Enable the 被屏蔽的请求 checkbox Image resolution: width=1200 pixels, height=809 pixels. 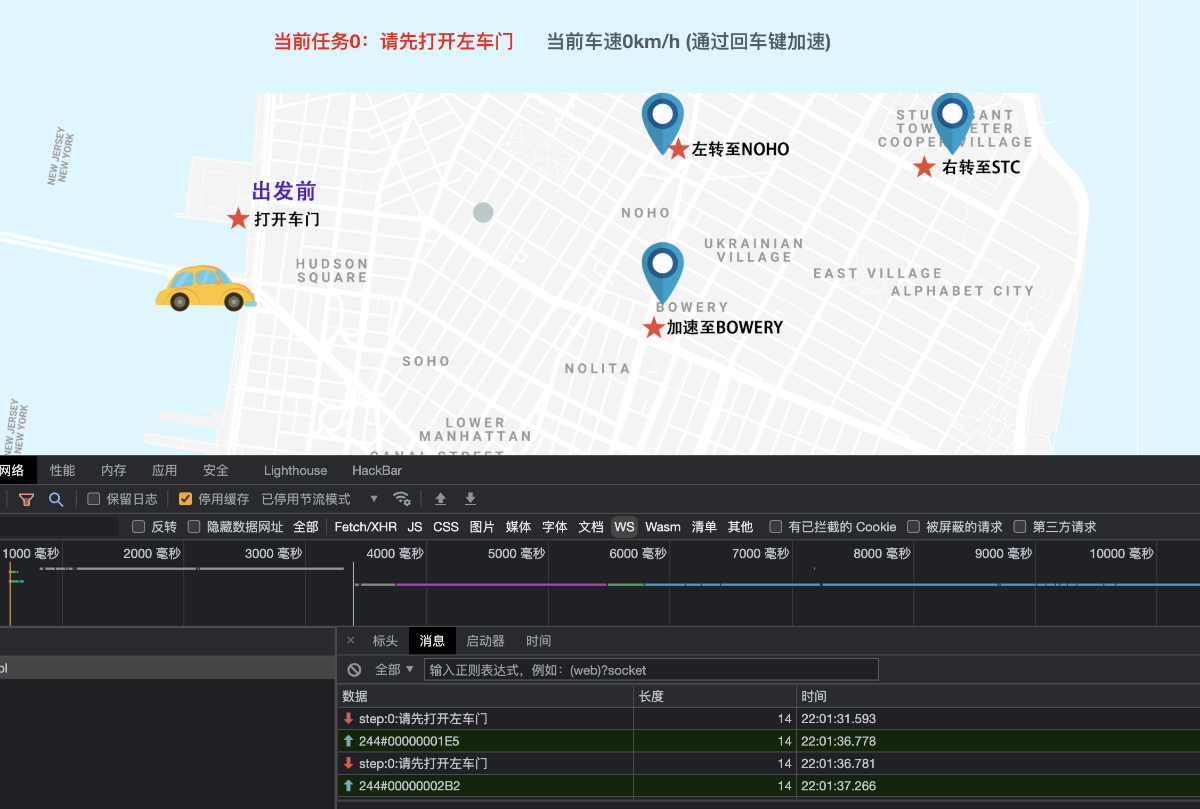tap(914, 527)
